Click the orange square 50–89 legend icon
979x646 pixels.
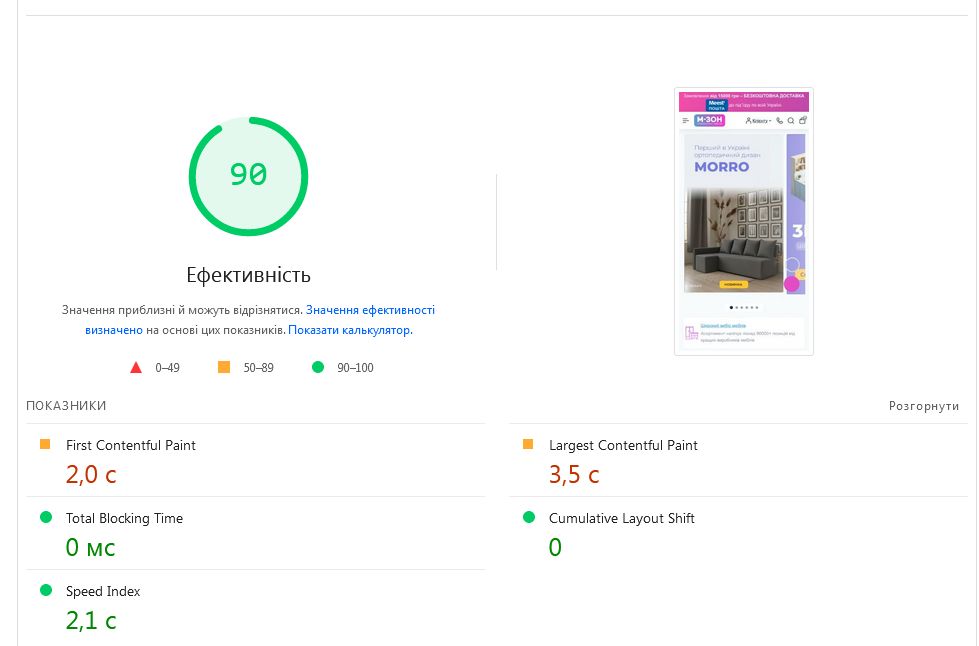224,367
